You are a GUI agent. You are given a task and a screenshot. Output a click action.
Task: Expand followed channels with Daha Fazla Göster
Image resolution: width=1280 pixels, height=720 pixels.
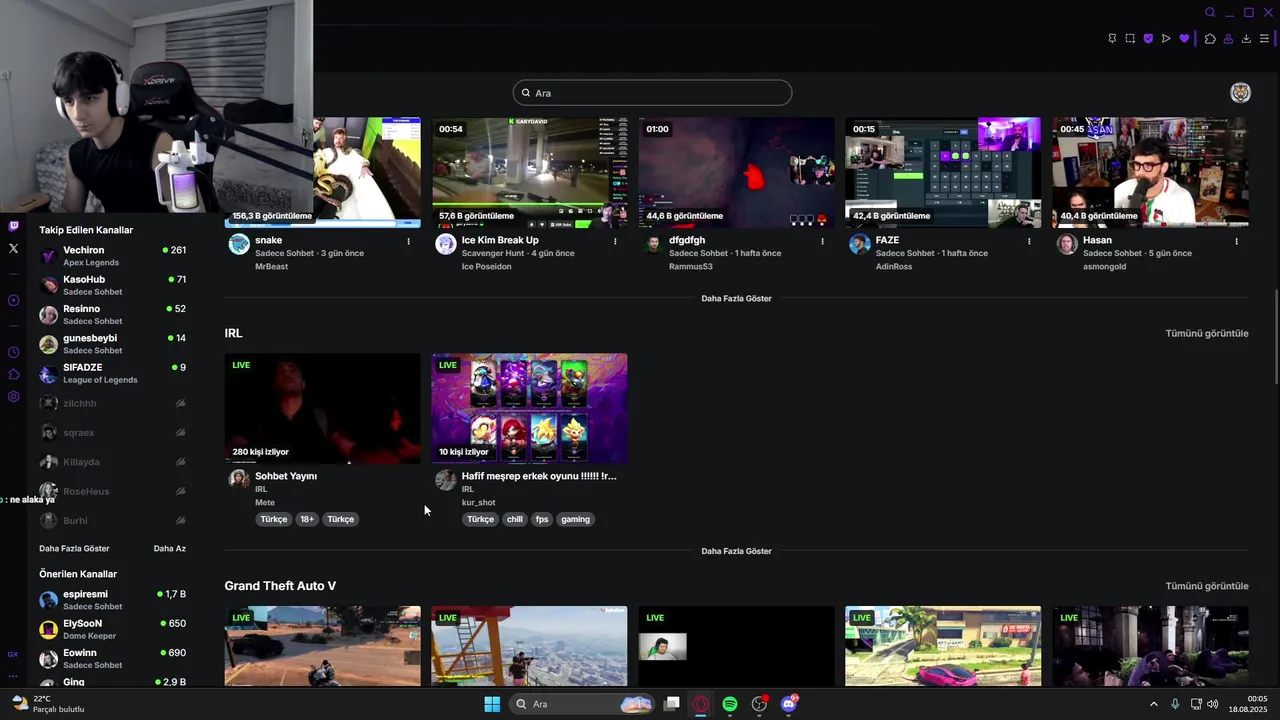click(x=74, y=548)
